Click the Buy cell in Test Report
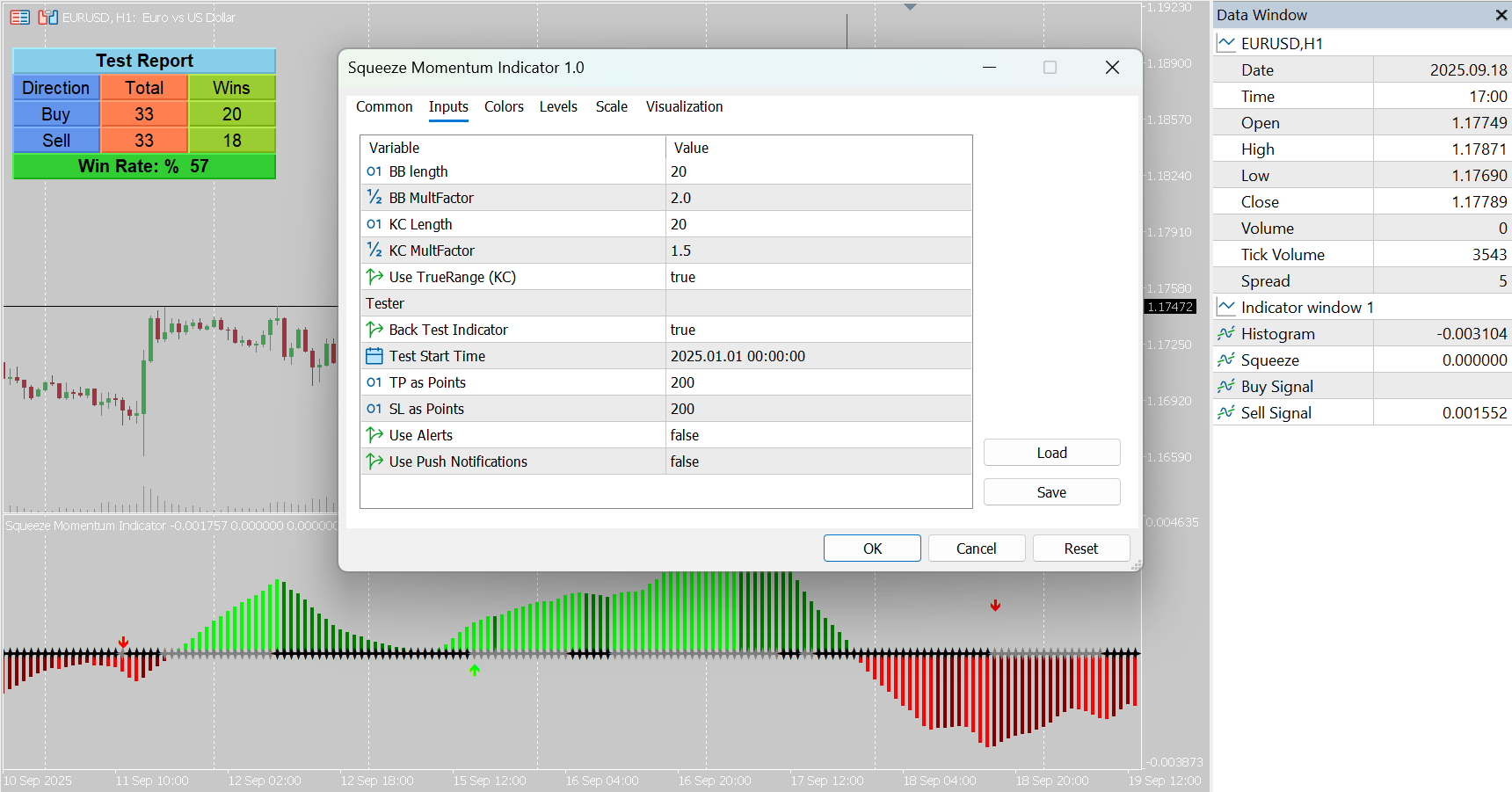Screen dimensions: 1512x792 point(56,114)
